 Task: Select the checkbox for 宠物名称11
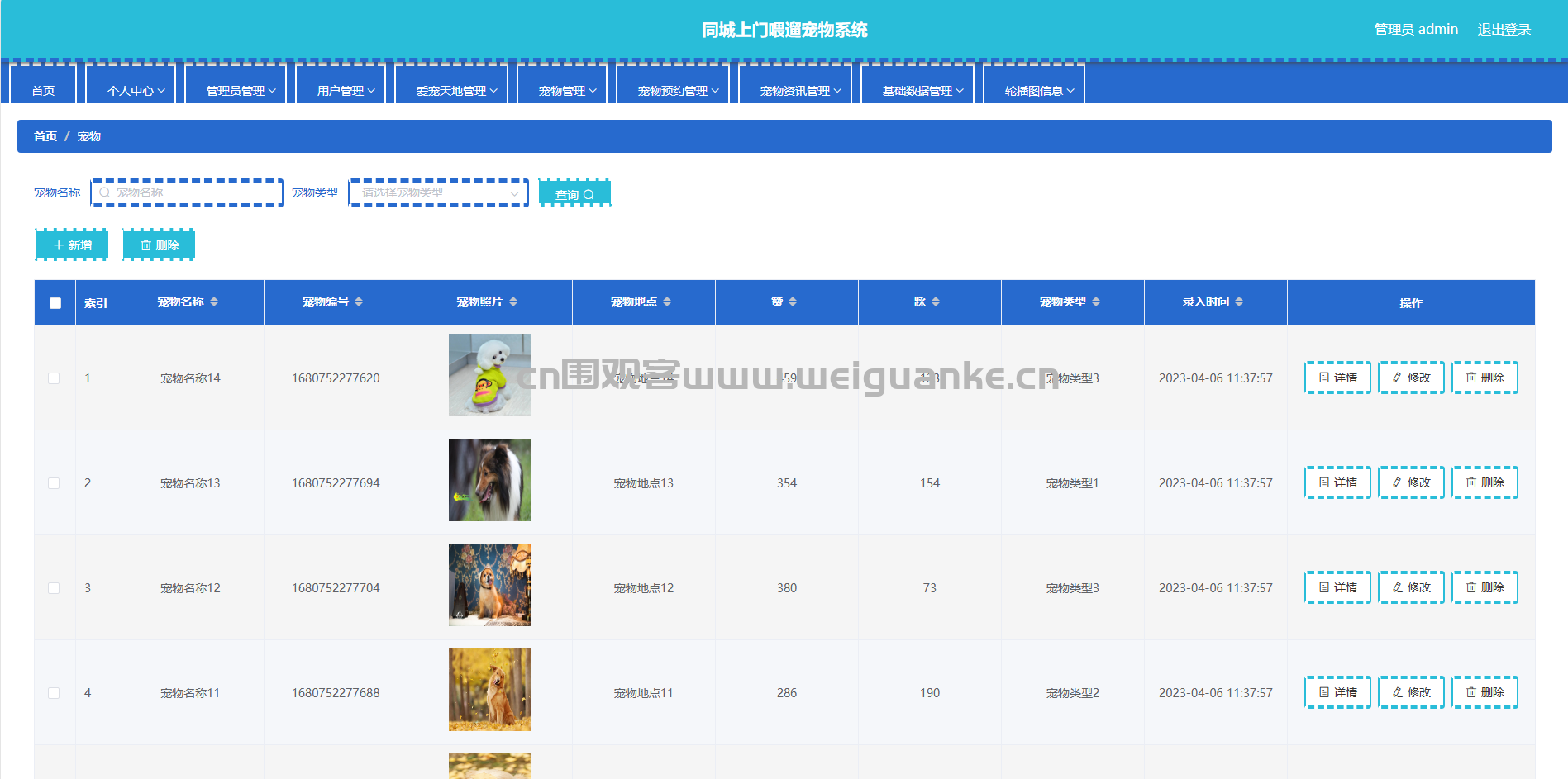(x=54, y=693)
